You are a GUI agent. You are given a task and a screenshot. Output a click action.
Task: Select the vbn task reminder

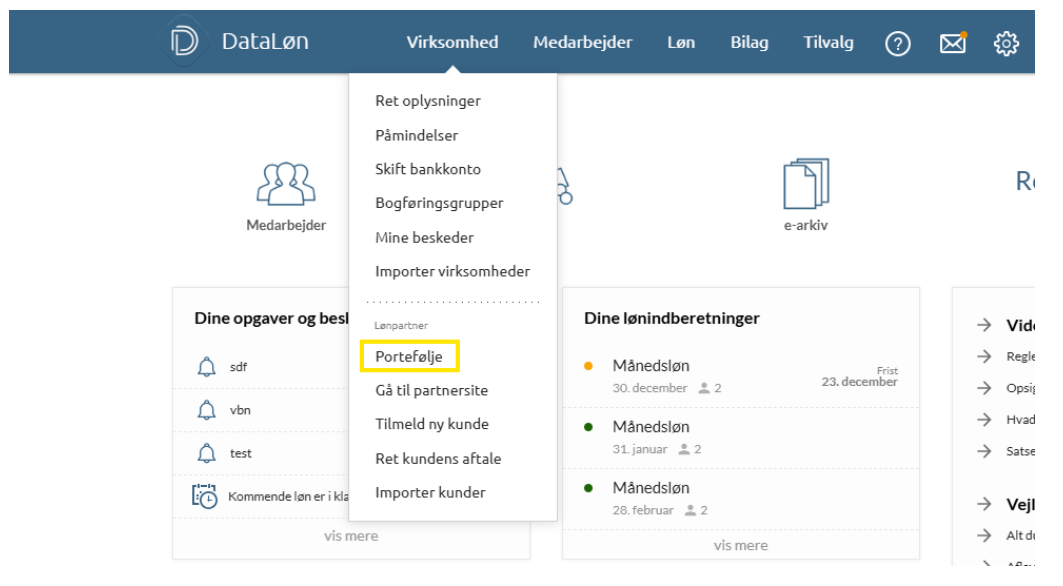tap(240, 410)
